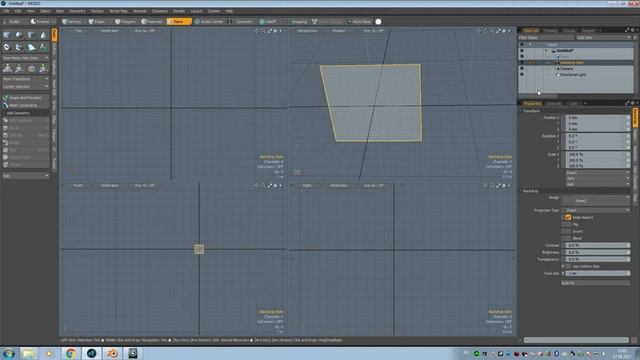Click icon right of the command field

coord(634,340)
